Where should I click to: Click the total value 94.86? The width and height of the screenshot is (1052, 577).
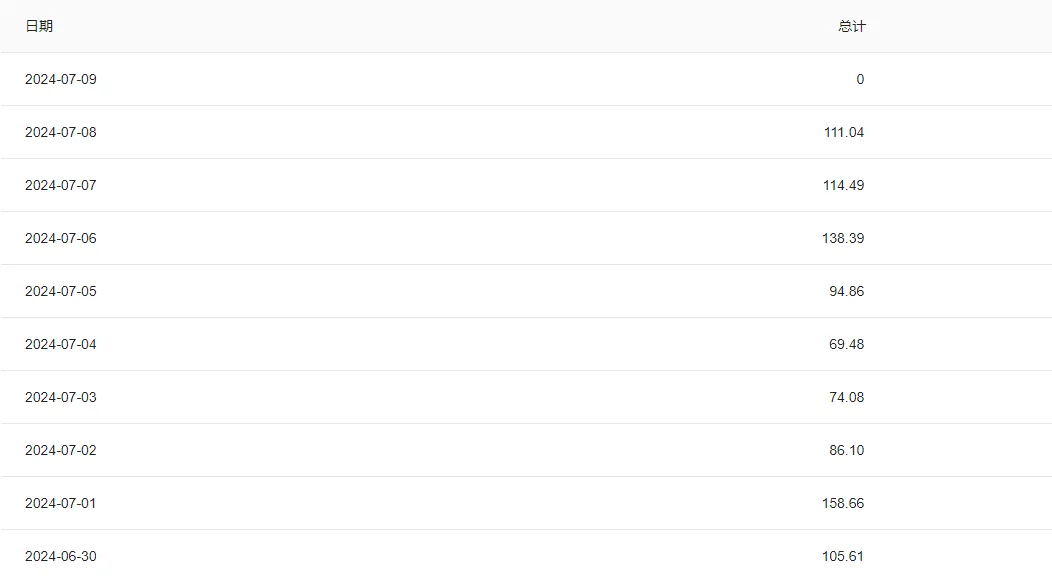point(847,291)
